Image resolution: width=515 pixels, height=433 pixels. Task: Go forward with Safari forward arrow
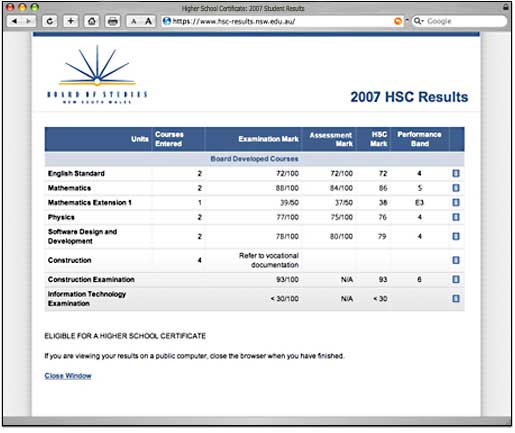pos(28,21)
